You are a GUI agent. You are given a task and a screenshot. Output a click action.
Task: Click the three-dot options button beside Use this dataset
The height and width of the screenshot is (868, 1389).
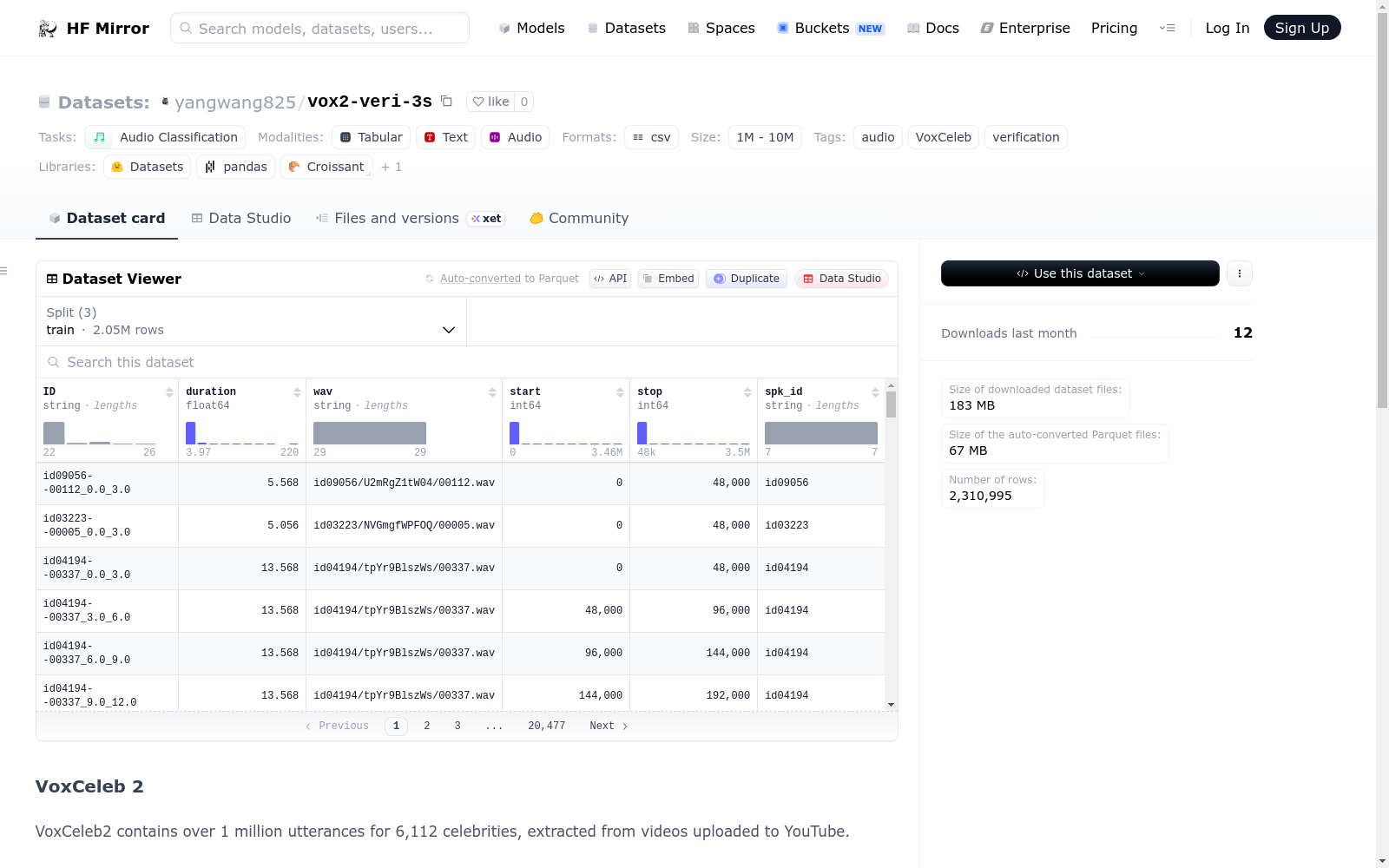pyautogui.click(x=1240, y=273)
